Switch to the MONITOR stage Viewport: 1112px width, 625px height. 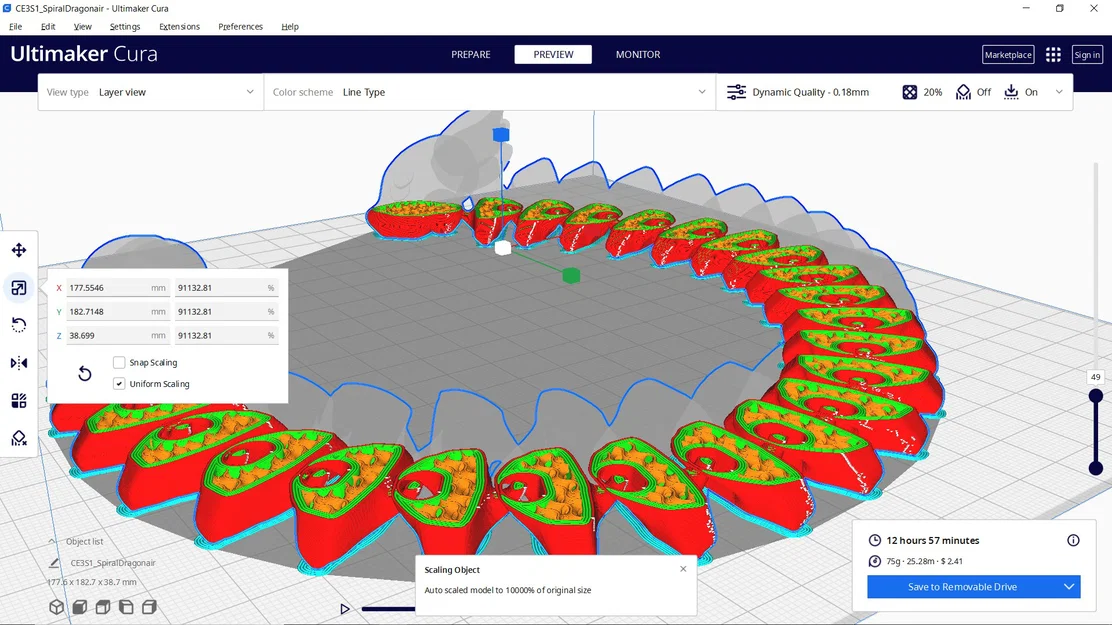(638, 55)
